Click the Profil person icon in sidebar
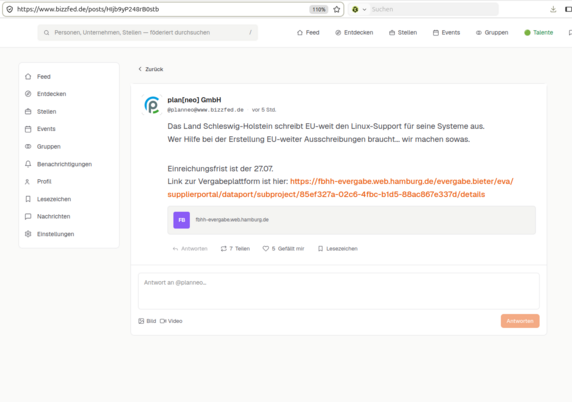This screenshot has width=572, height=402. click(27, 181)
